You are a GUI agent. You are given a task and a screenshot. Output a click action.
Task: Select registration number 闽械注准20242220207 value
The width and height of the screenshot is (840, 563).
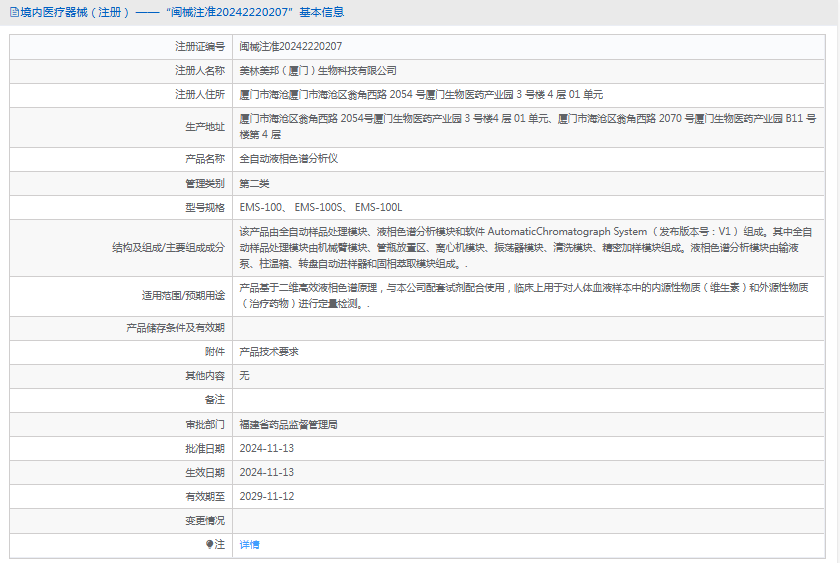tap(290, 47)
